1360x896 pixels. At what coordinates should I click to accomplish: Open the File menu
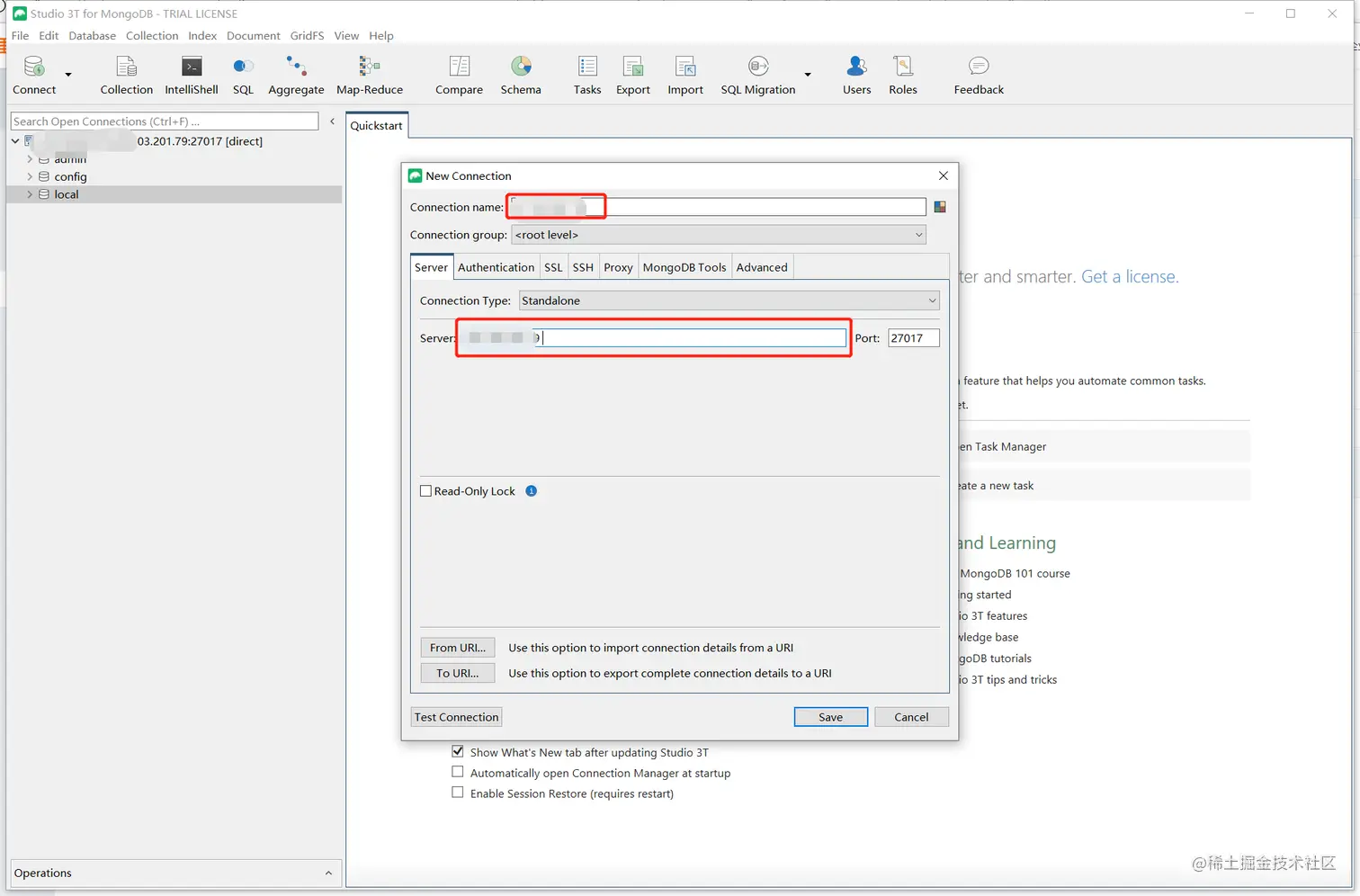click(x=20, y=36)
